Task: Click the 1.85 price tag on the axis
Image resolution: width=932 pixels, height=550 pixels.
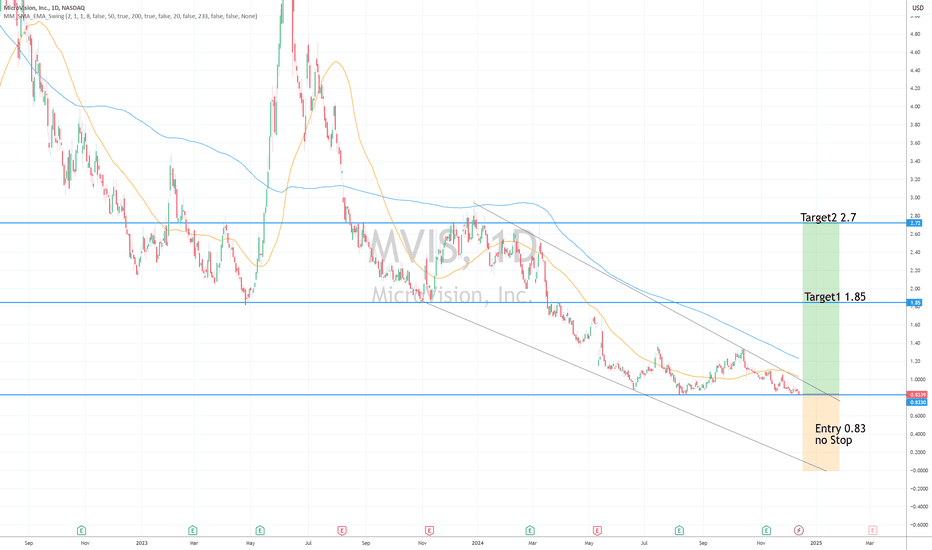Action: coord(915,303)
